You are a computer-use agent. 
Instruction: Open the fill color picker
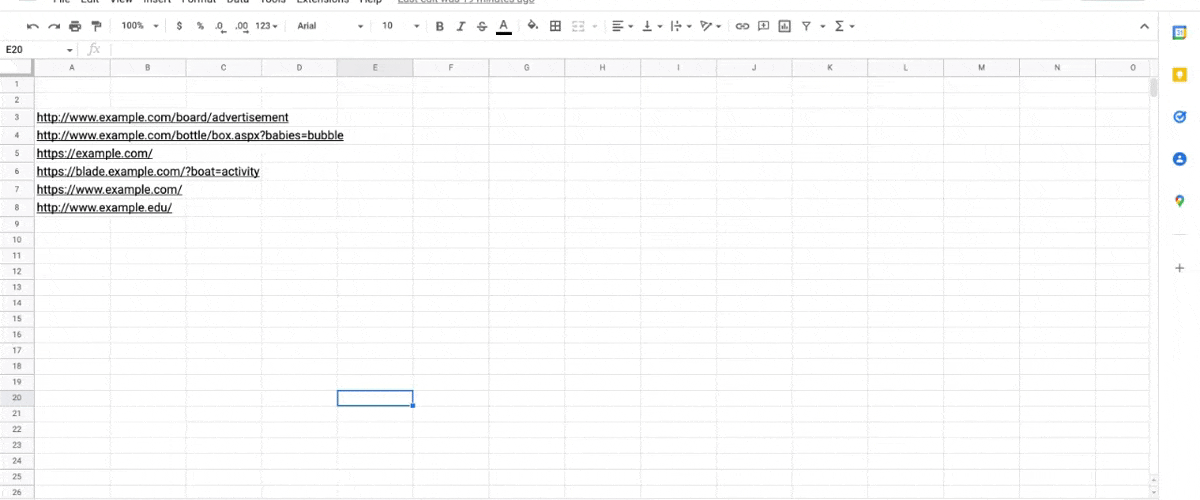point(532,26)
